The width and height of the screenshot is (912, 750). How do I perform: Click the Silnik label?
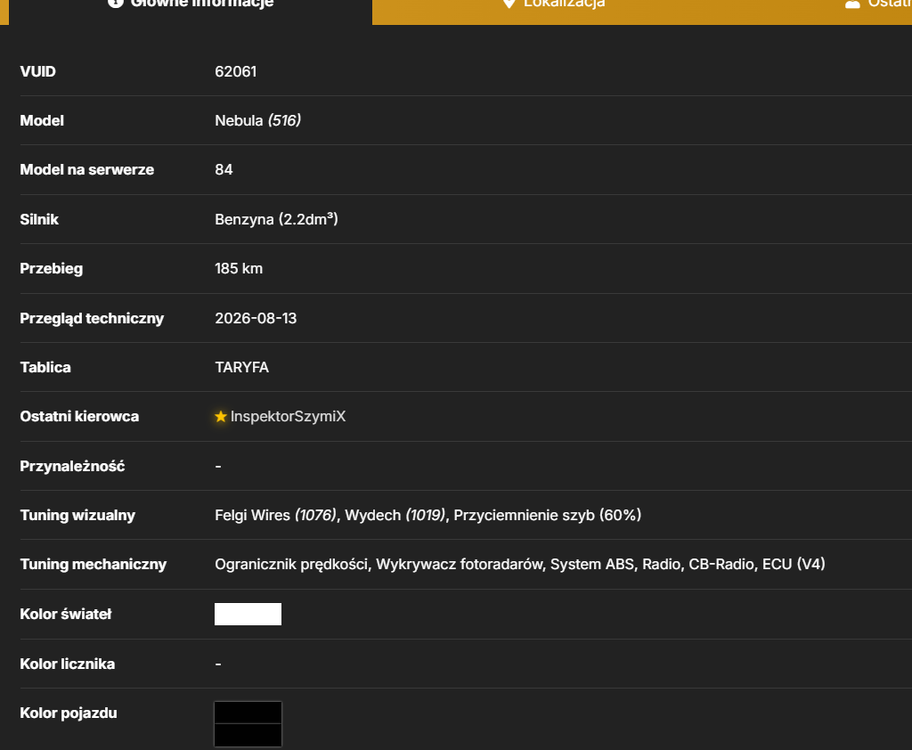click(39, 219)
